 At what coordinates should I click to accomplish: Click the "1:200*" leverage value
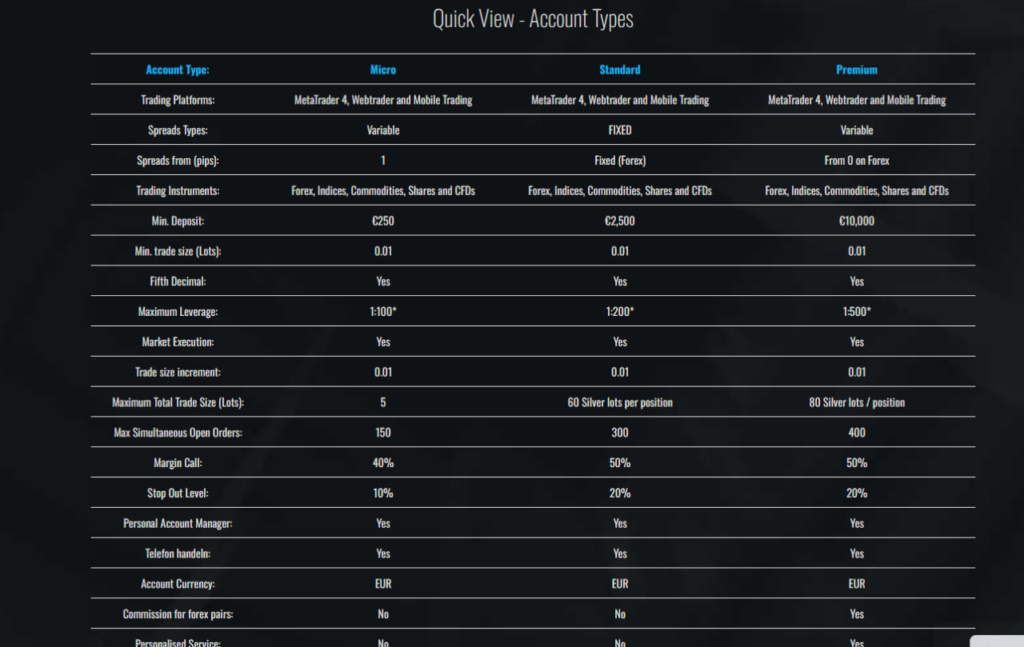tap(620, 311)
